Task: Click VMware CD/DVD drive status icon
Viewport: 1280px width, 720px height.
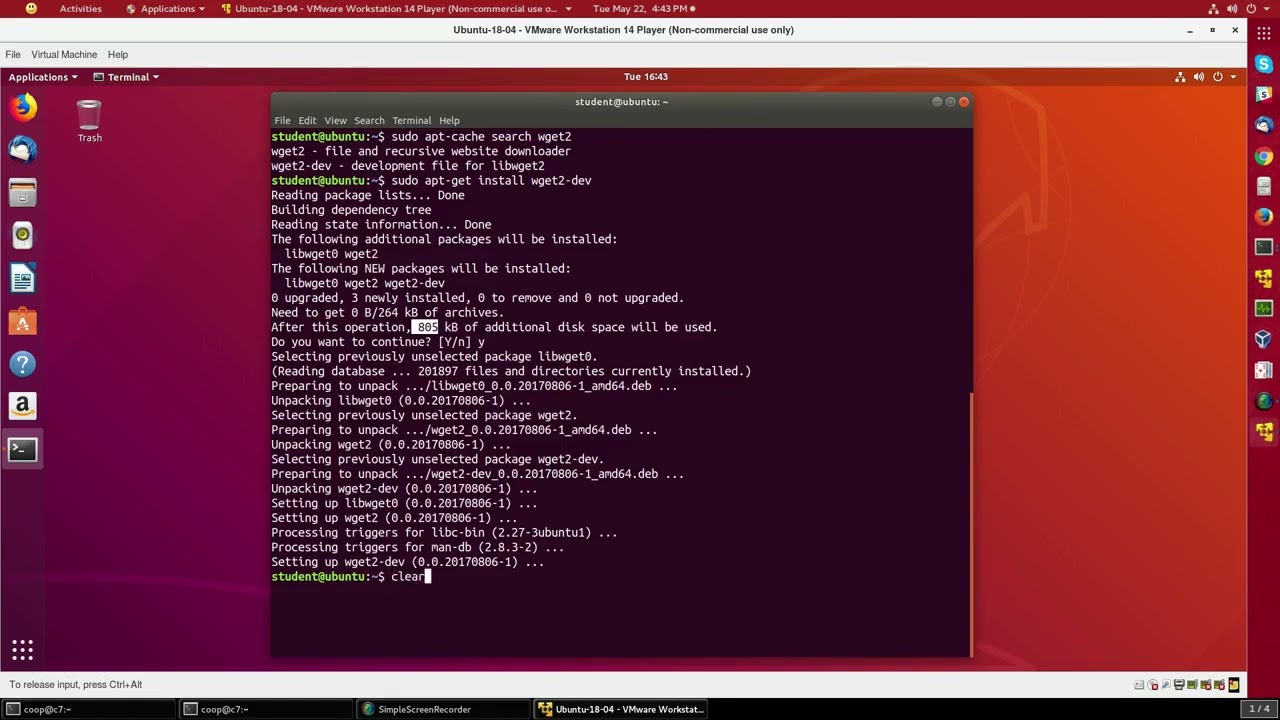Action: point(1154,685)
